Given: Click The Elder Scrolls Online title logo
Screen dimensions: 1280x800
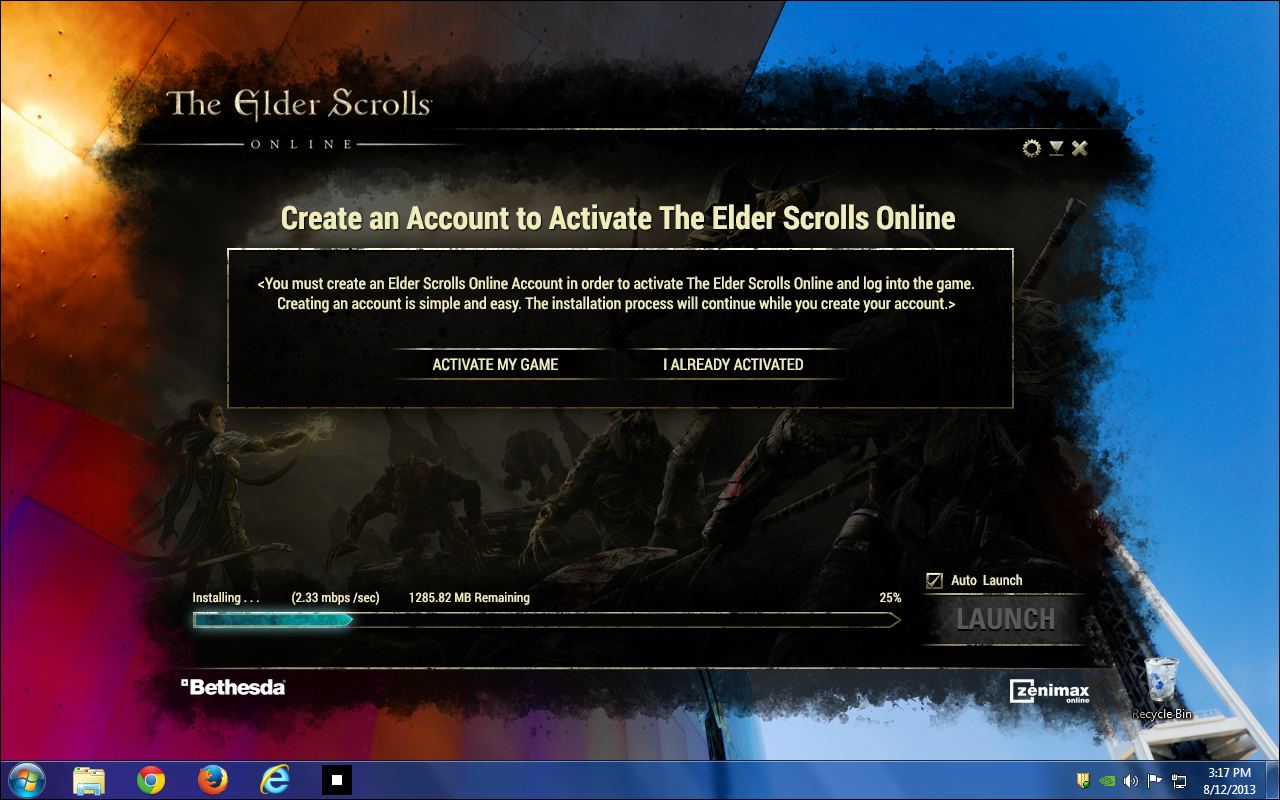Looking at the screenshot, I should [x=299, y=118].
